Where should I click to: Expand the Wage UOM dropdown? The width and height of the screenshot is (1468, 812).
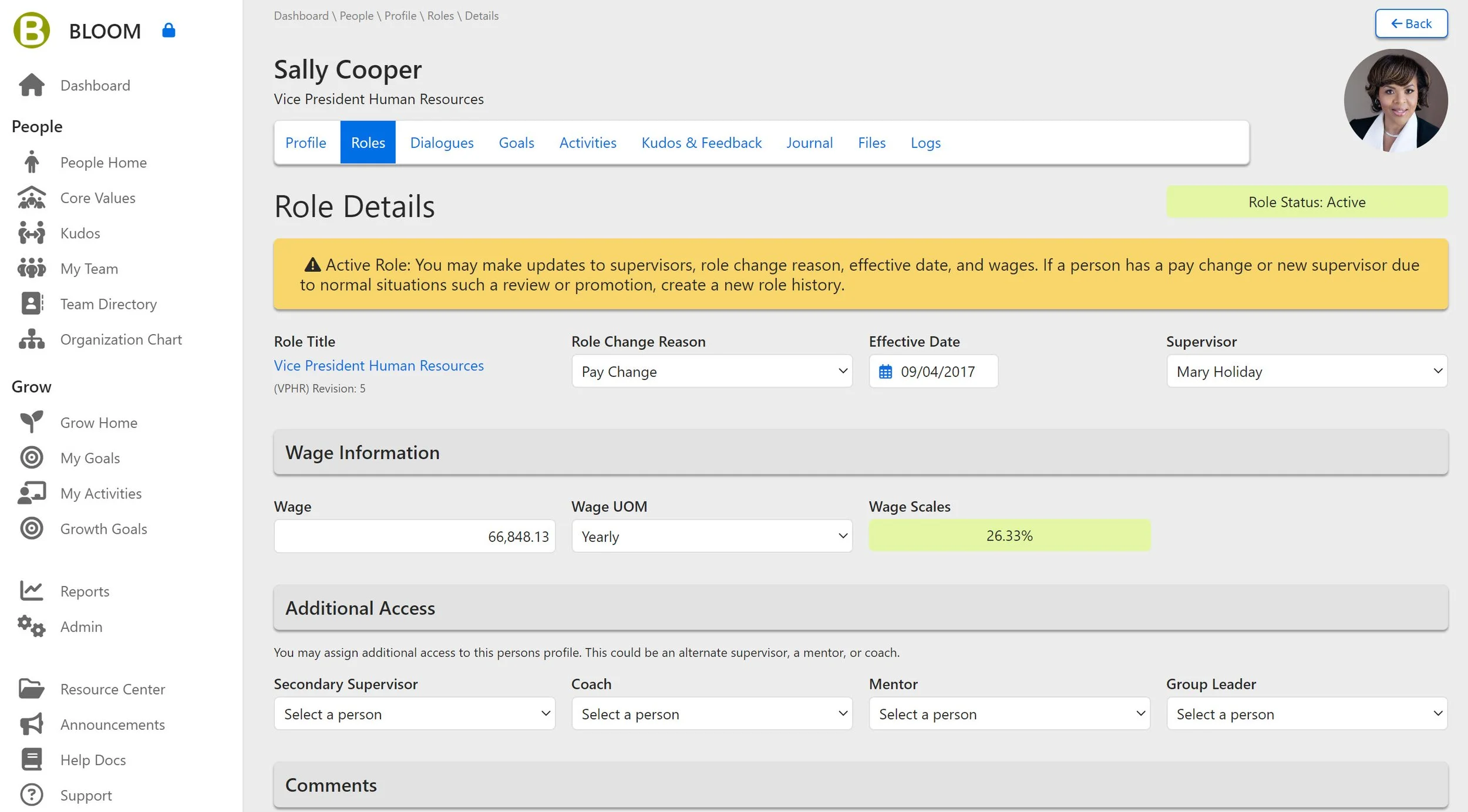coord(711,536)
